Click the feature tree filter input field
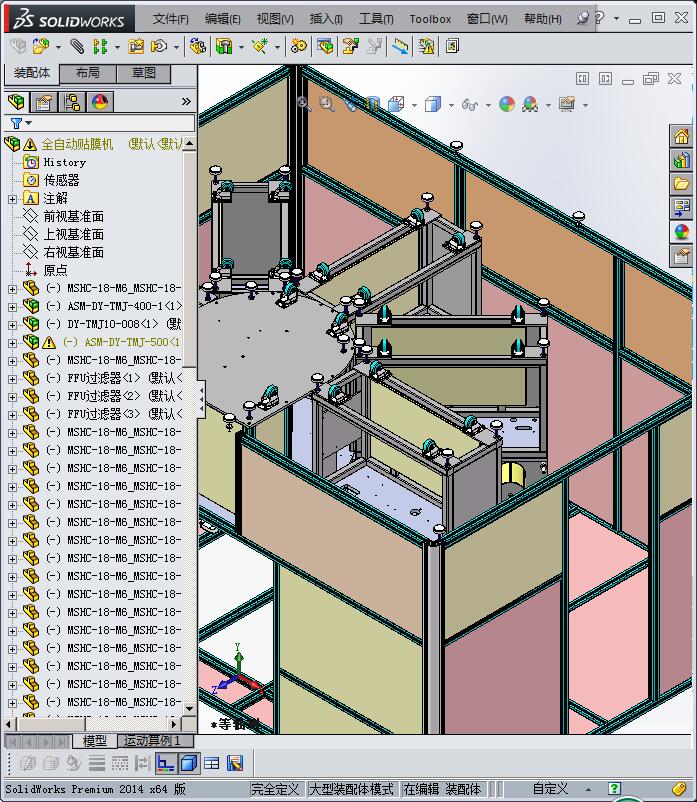Screen dimensions: 697x802 (114, 123)
